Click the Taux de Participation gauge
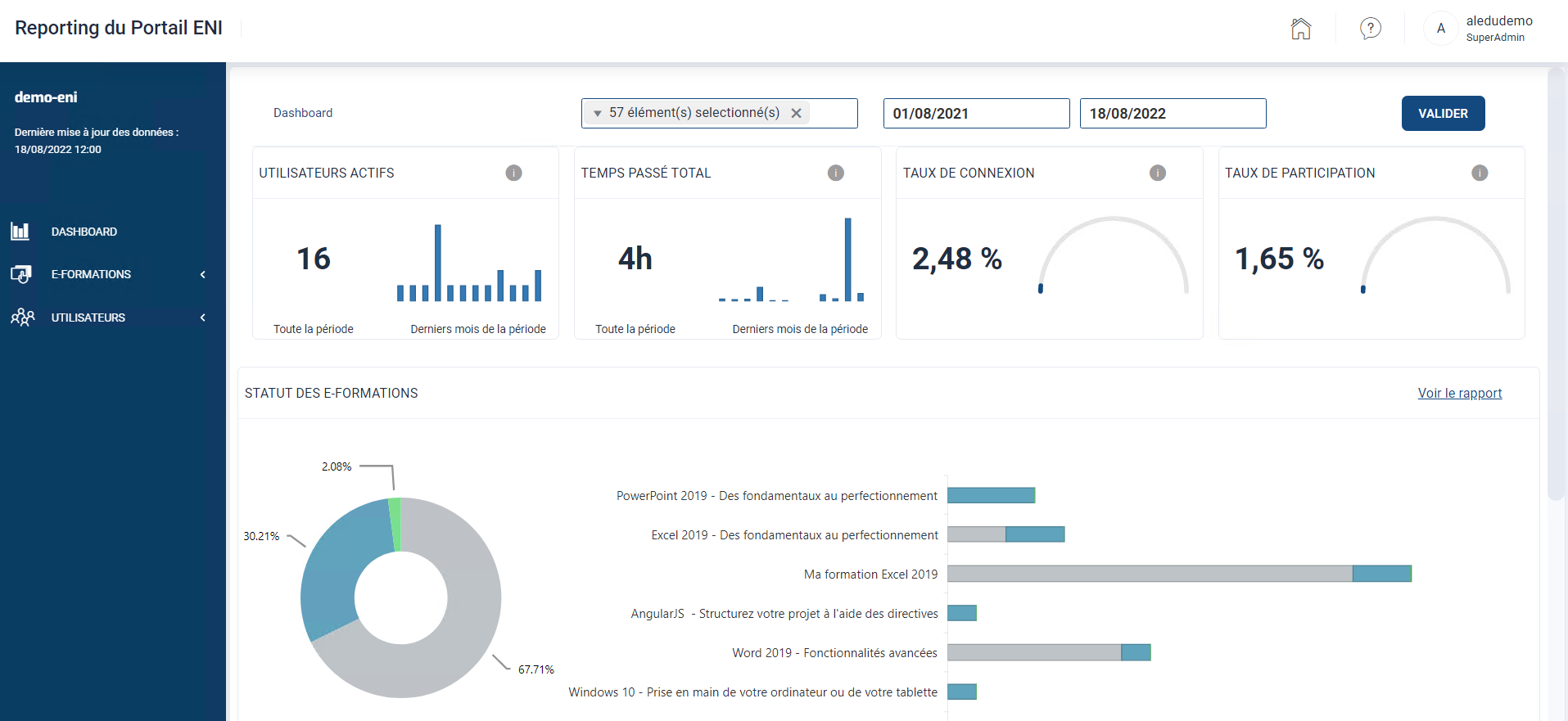Screen dimensions: 1568x721 tap(1435, 255)
